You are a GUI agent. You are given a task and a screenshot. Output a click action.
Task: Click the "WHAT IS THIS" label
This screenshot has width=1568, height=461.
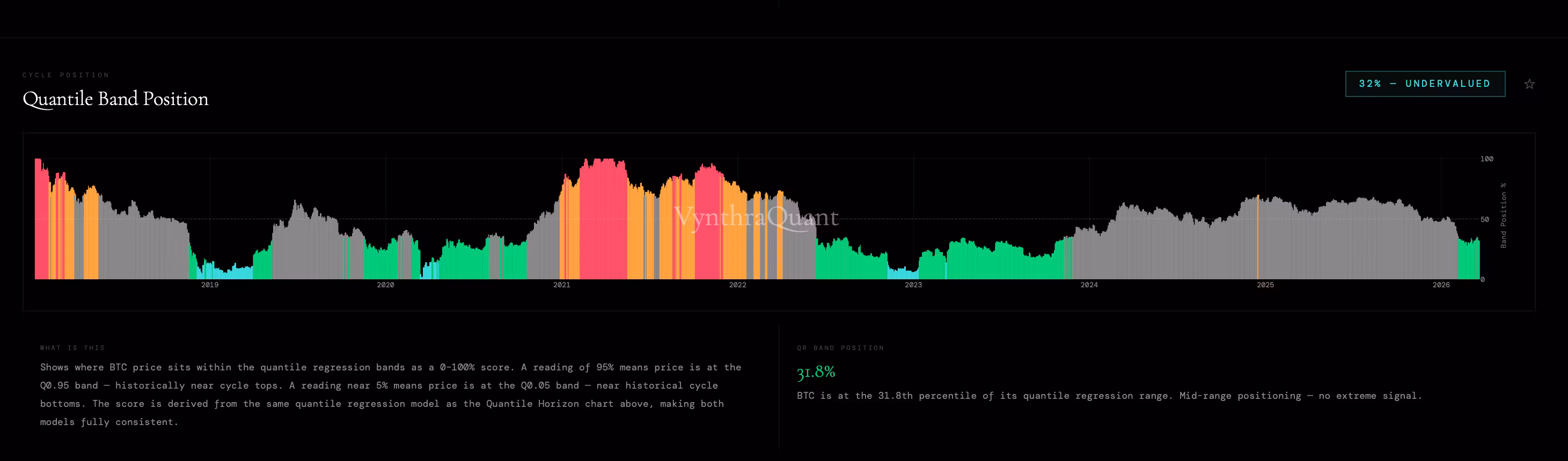click(x=72, y=348)
